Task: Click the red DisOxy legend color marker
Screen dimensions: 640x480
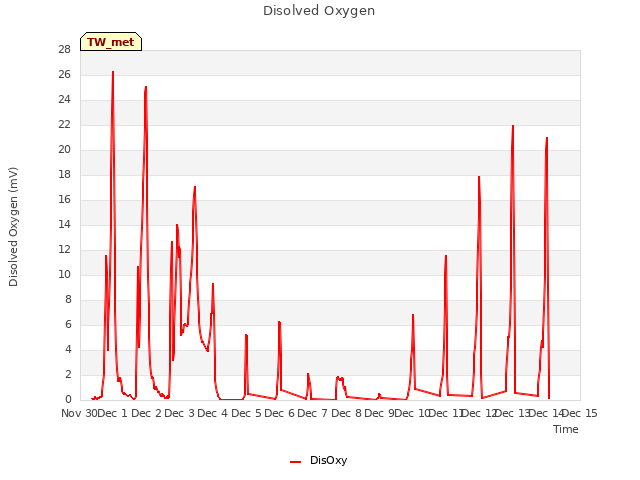Action: pos(296,462)
